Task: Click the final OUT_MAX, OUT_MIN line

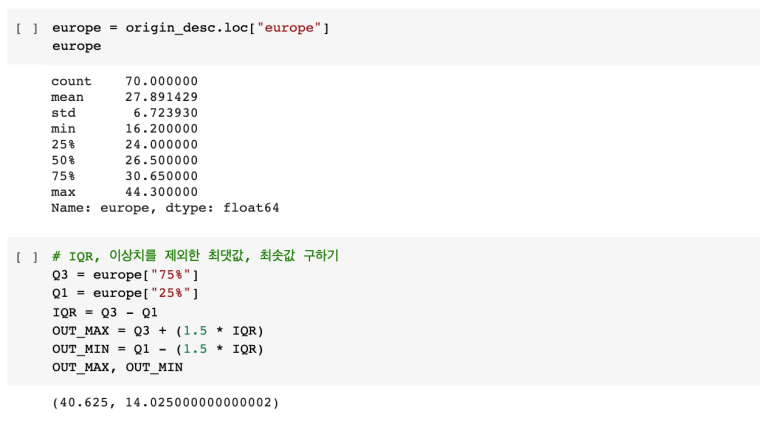Action: point(117,367)
